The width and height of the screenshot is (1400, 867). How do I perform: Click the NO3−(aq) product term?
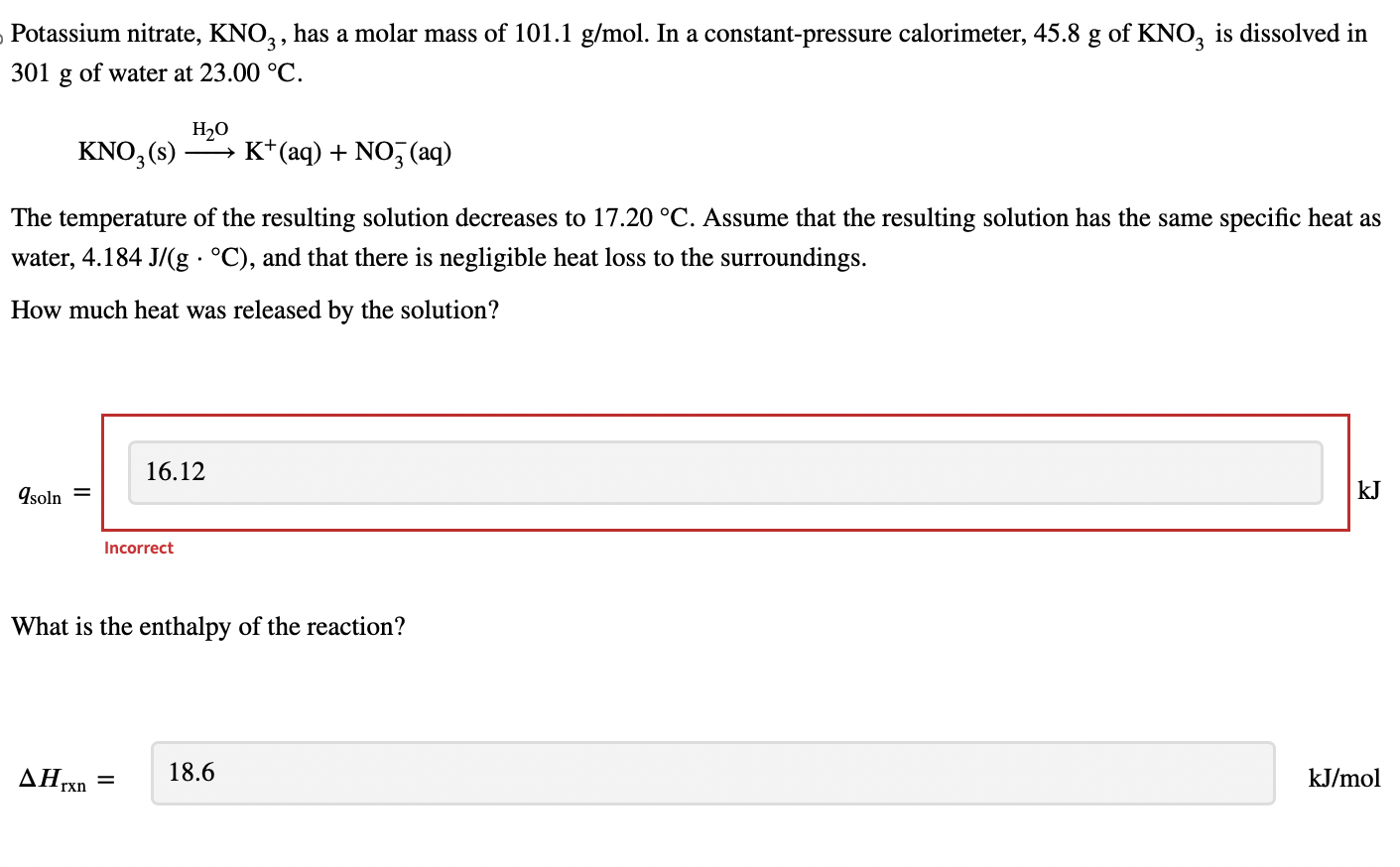(x=405, y=151)
